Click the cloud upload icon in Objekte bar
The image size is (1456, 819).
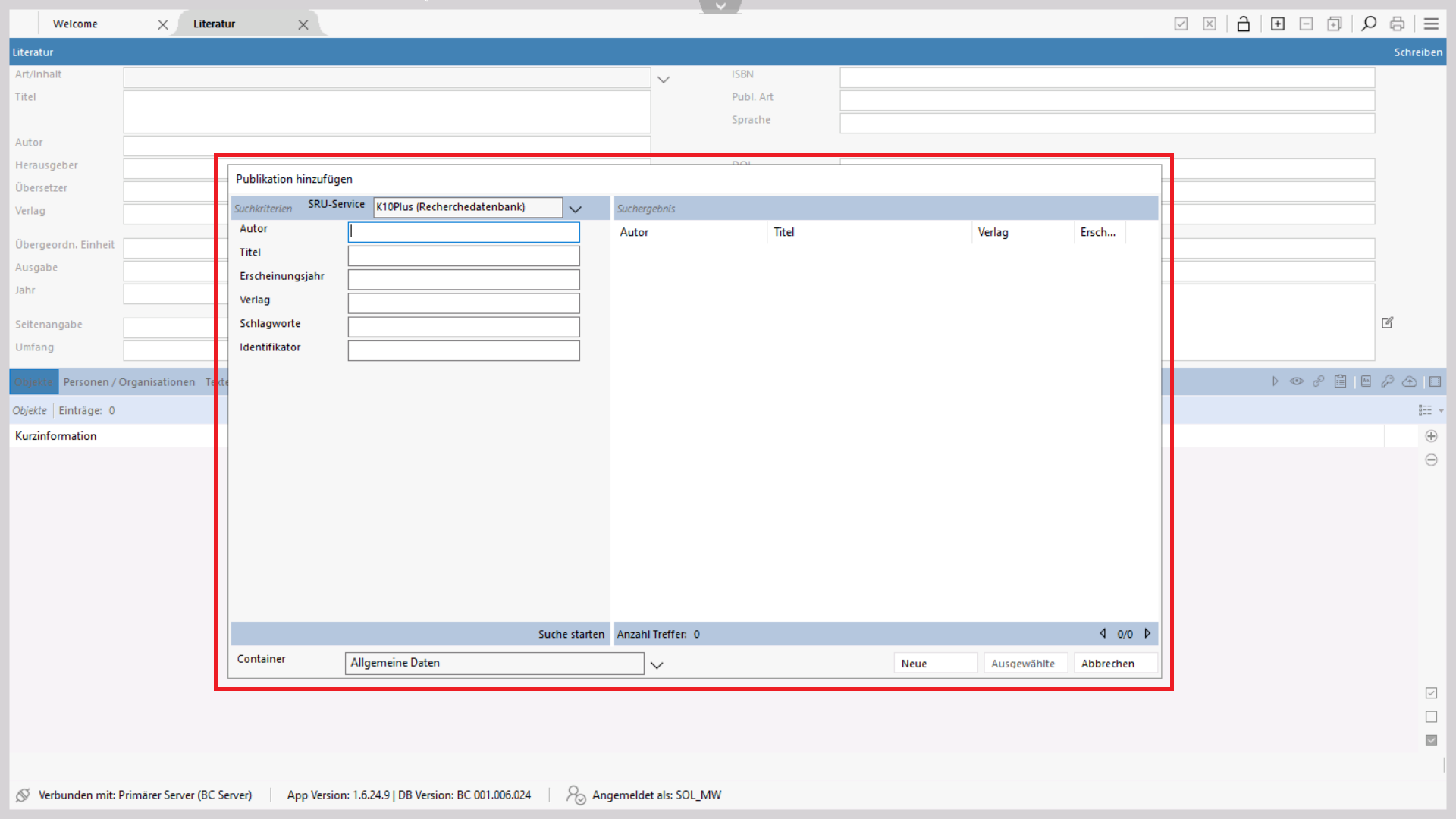pyautogui.click(x=1409, y=381)
